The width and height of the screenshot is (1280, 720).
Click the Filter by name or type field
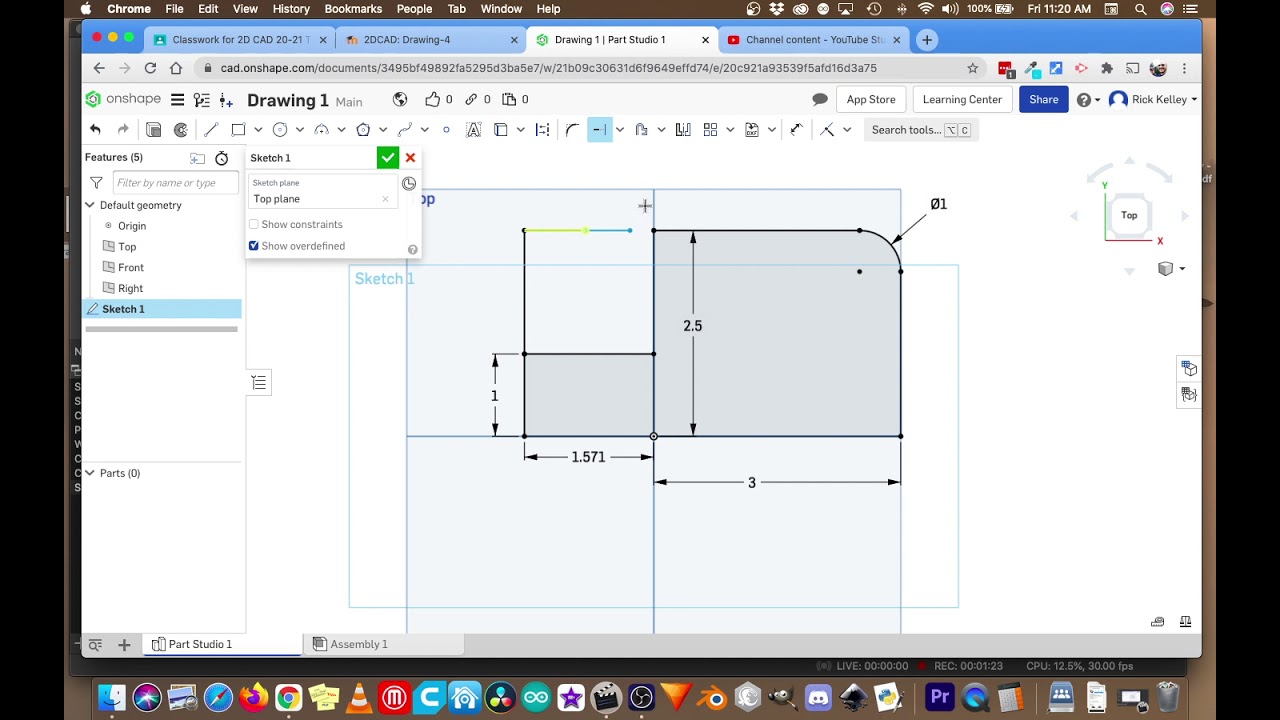175,183
